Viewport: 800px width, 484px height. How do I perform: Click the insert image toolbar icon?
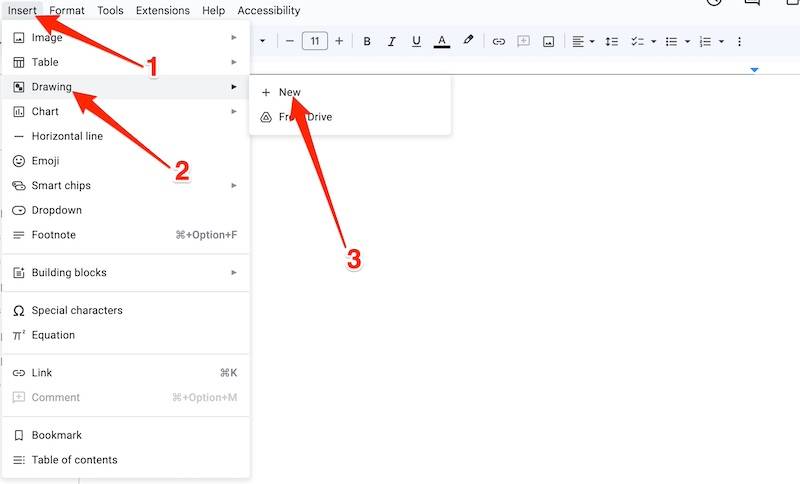pyautogui.click(x=548, y=41)
